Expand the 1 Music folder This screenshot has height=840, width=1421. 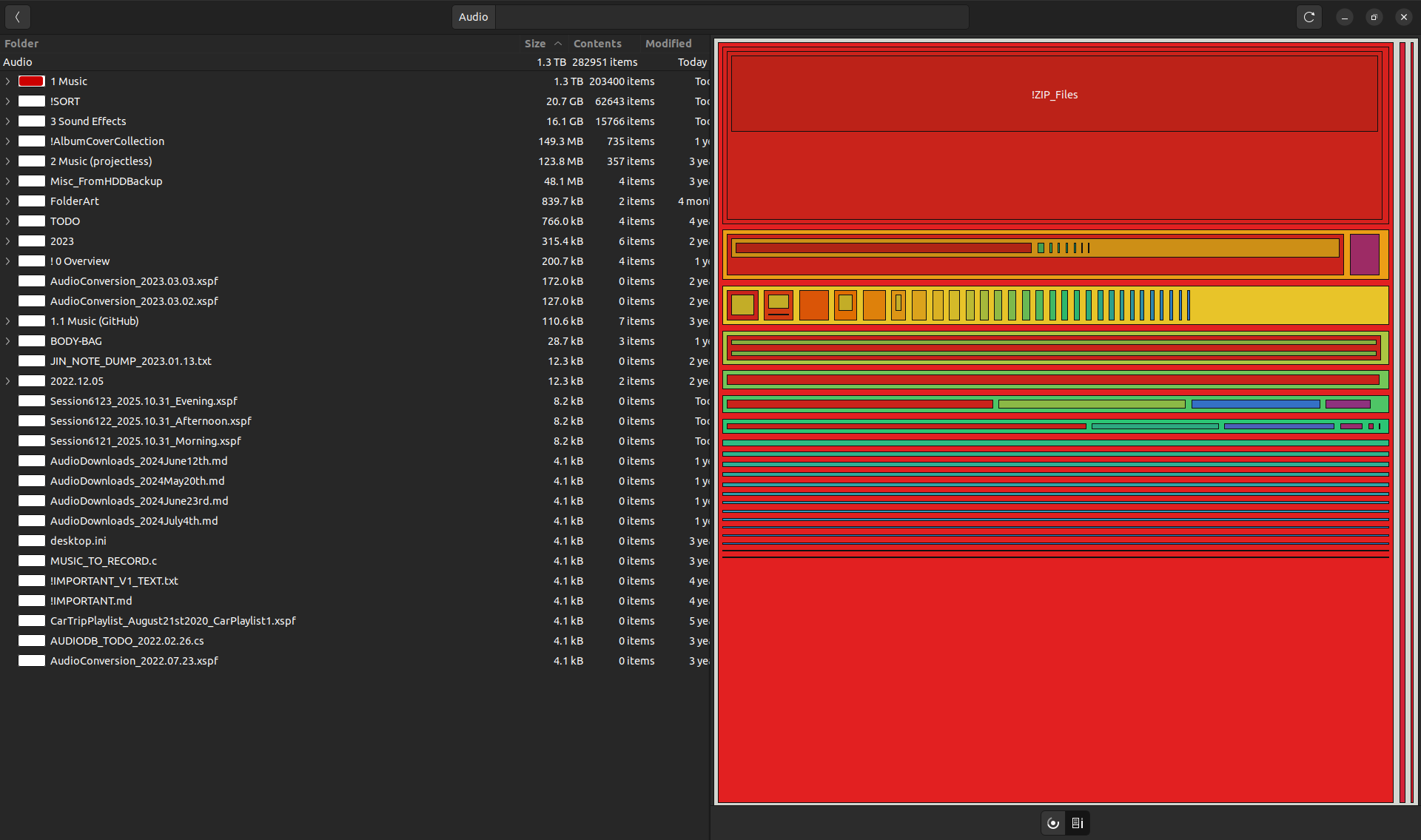click(x=7, y=81)
